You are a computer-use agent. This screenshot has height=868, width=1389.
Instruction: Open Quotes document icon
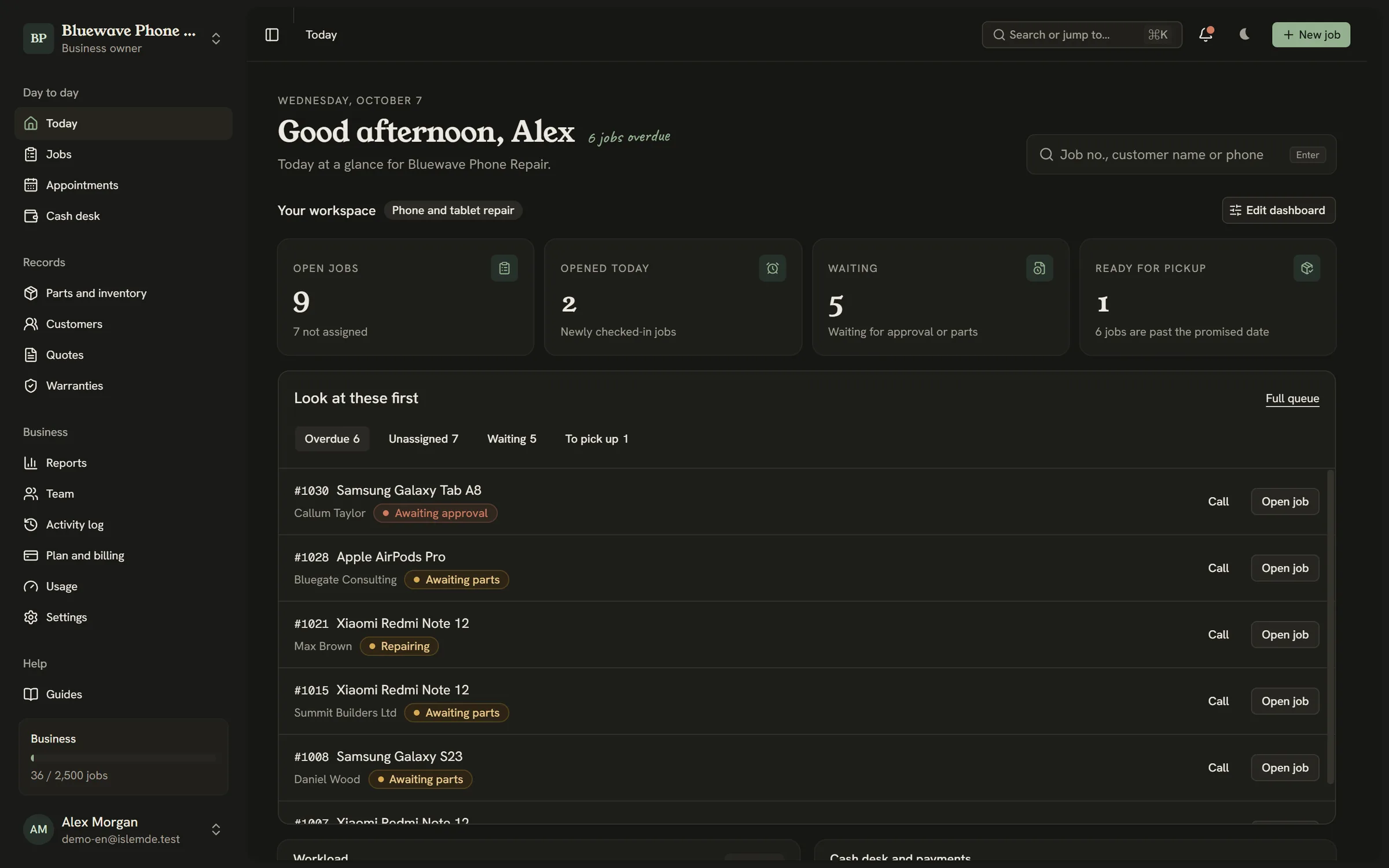31,355
